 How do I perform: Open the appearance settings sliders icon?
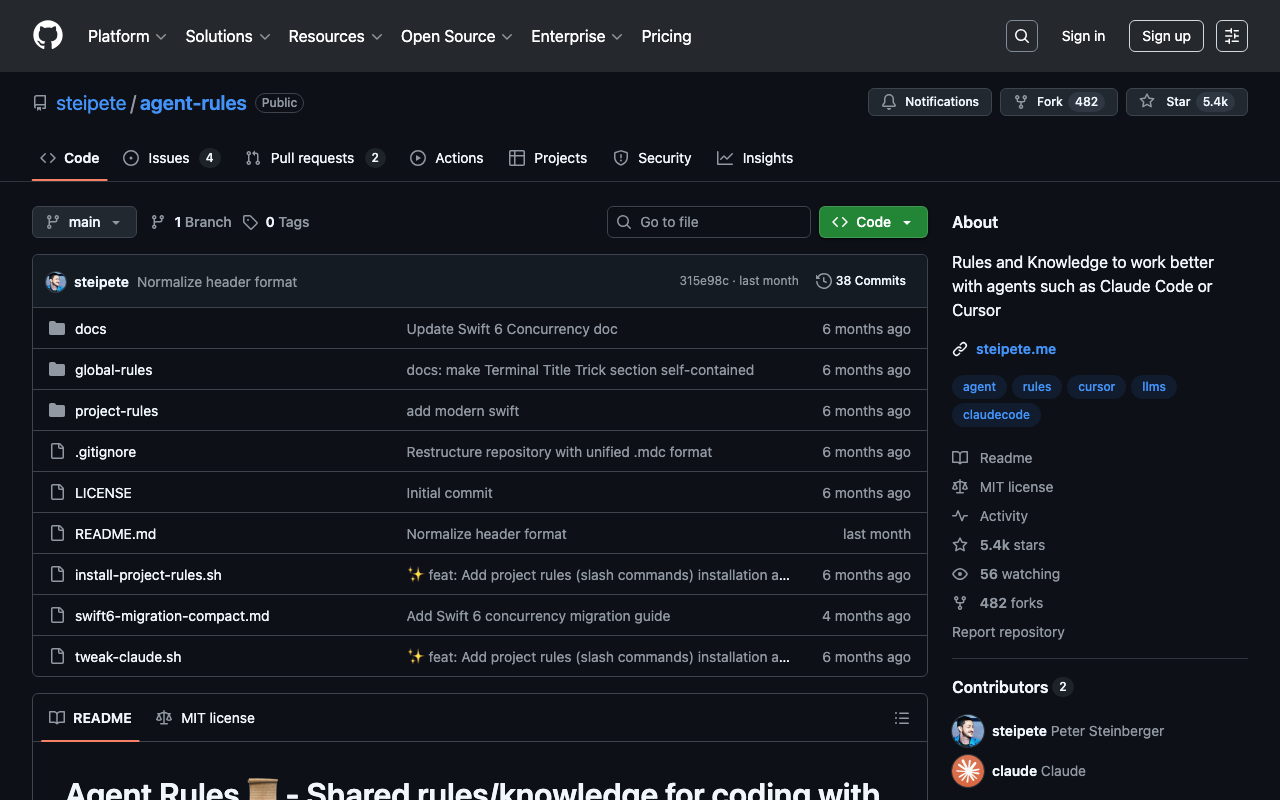(x=1231, y=36)
